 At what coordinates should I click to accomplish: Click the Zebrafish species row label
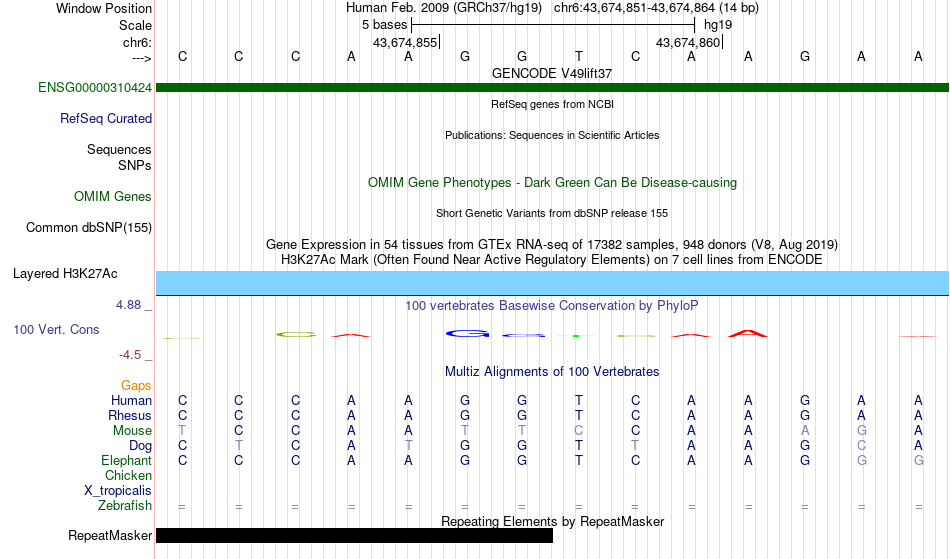[x=125, y=506]
